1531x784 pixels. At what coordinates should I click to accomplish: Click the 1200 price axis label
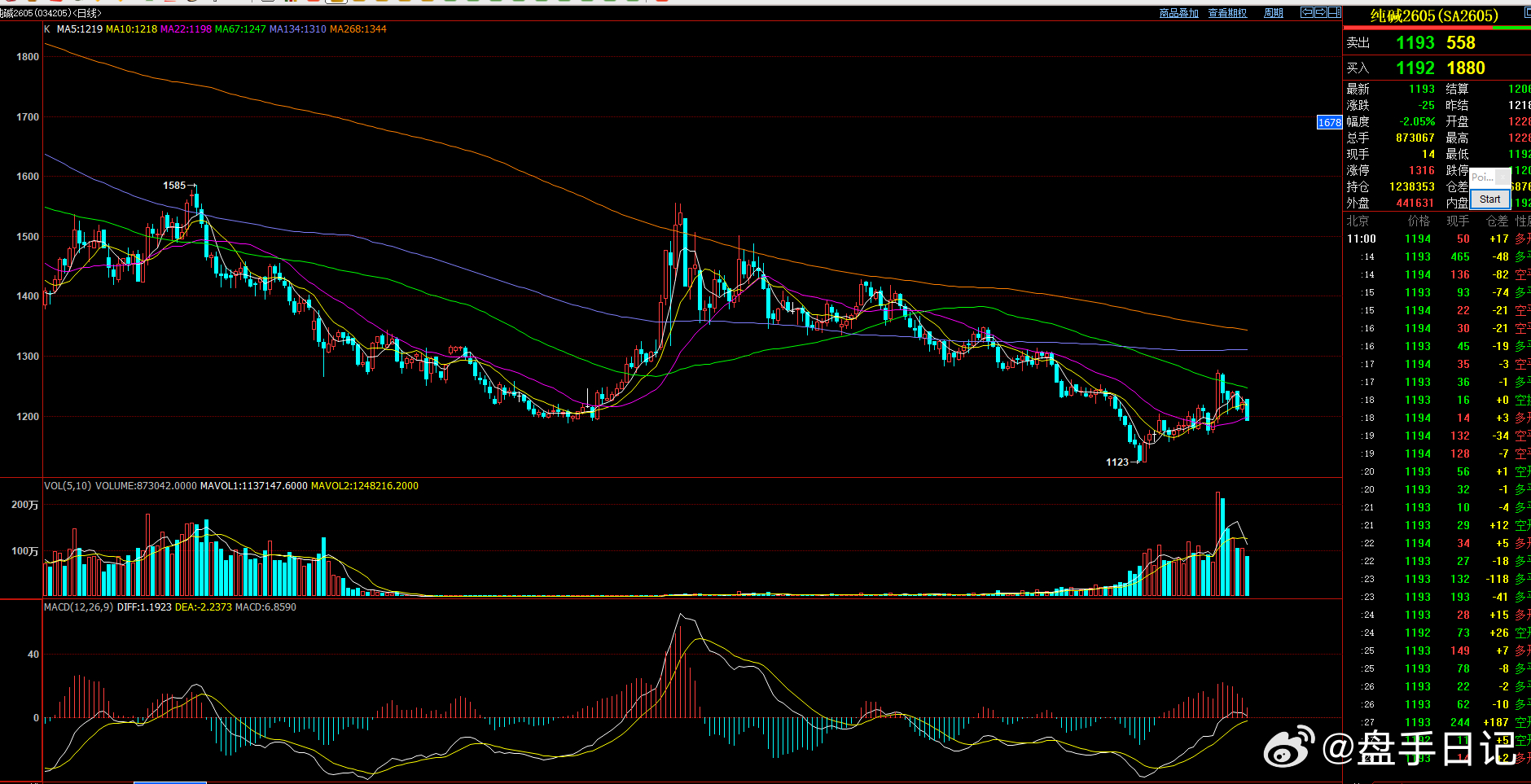coord(28,417)
